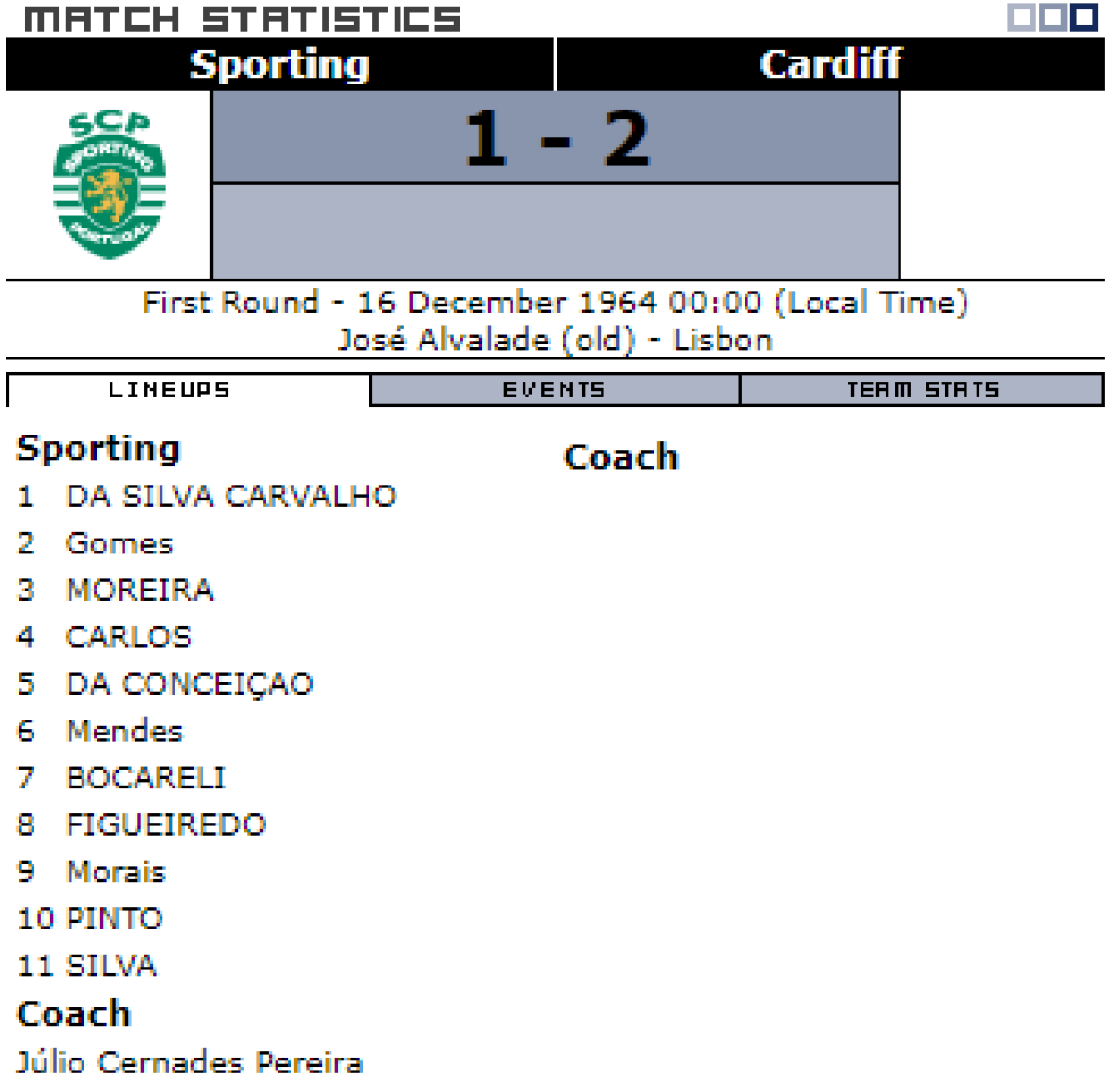Screen dimensions: 1114x1092
Task: Click the dark rightmost square icon top-right
Action: pos(1084,17)
